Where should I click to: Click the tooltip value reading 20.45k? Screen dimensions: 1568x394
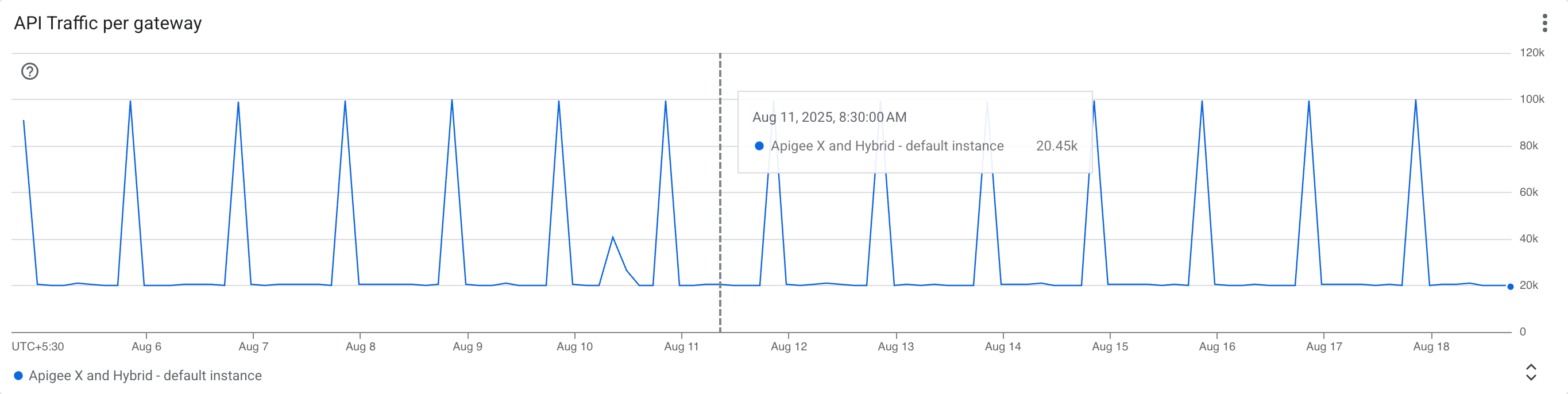[x=1057, y=145]
